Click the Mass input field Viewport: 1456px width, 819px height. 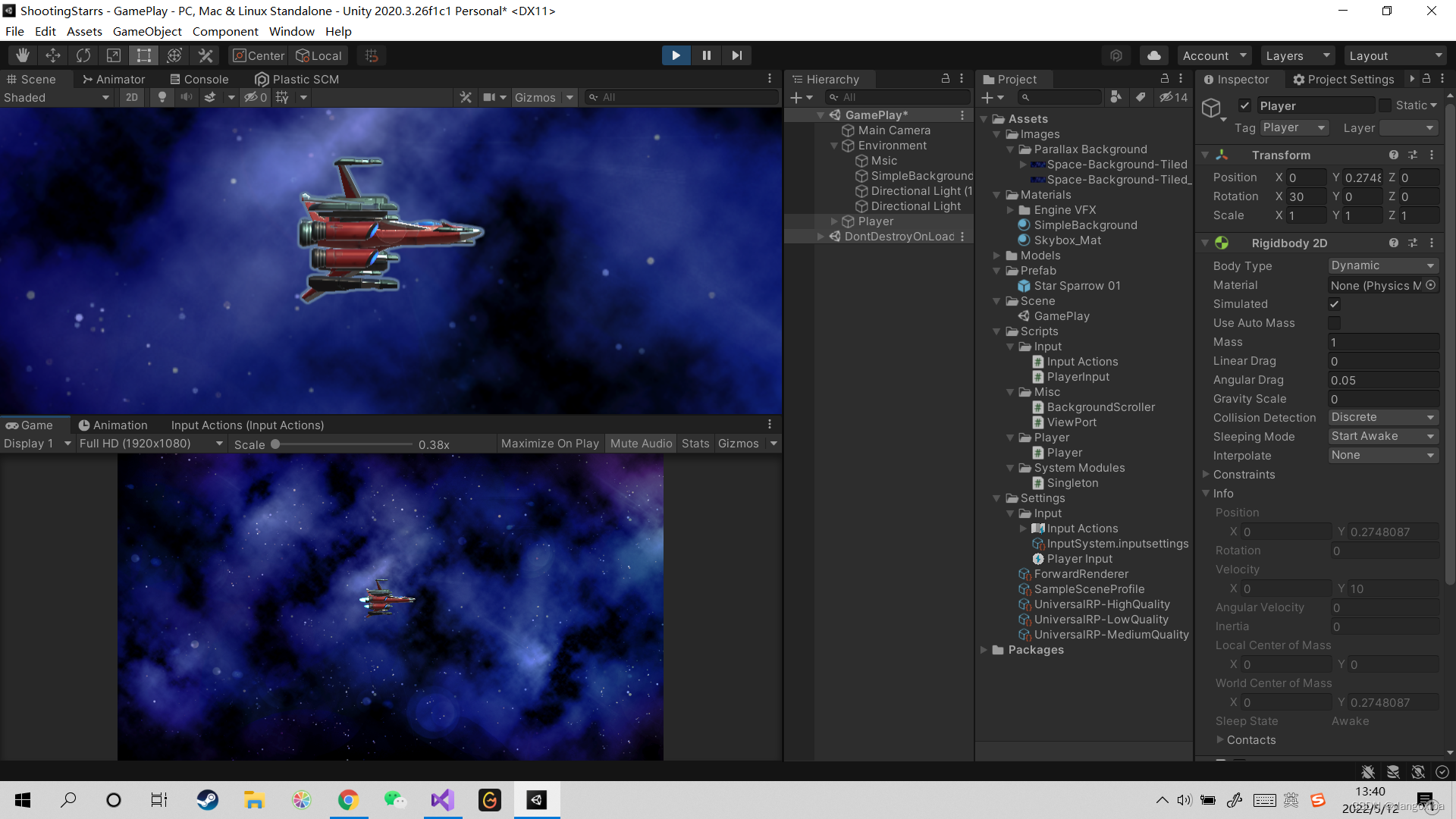tap(1383, 342)
